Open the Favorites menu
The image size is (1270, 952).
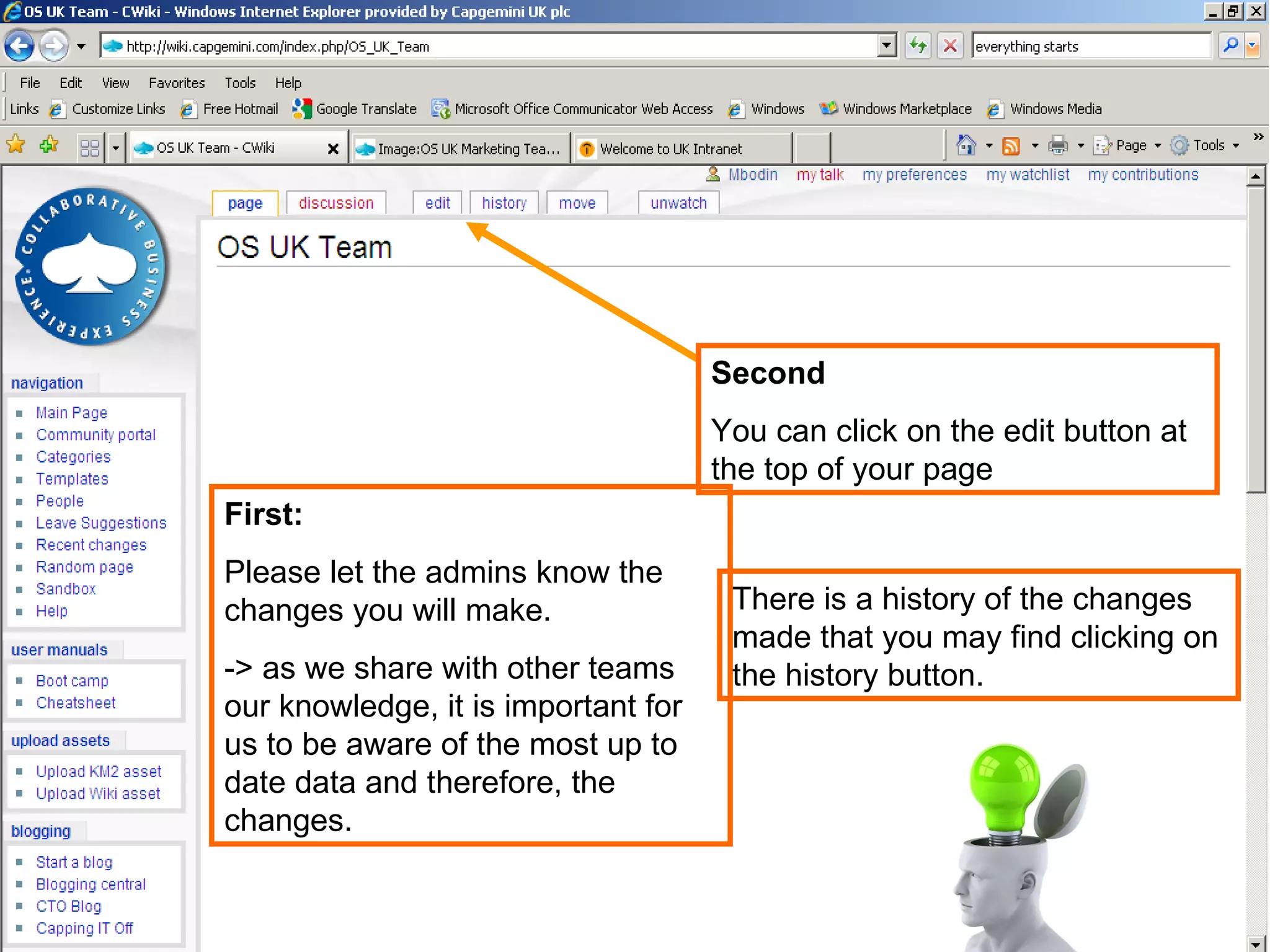[176, 82]
